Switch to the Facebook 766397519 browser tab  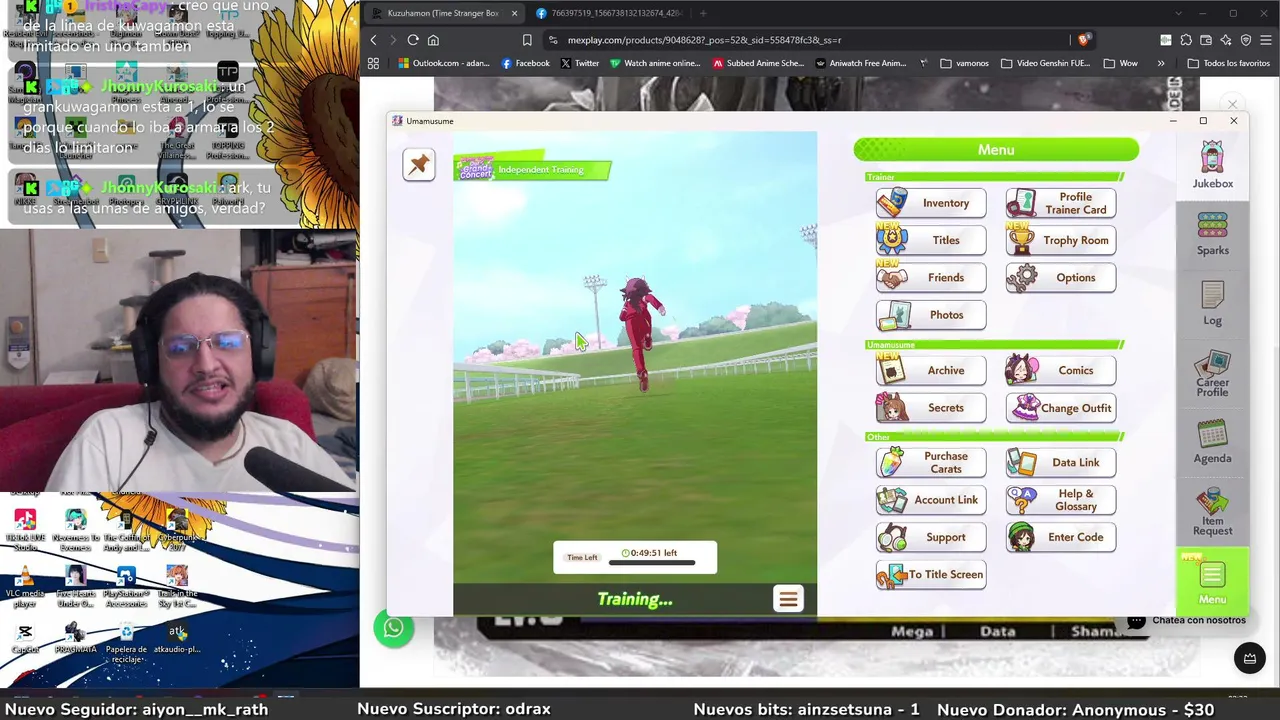click(x=608, y=13)
